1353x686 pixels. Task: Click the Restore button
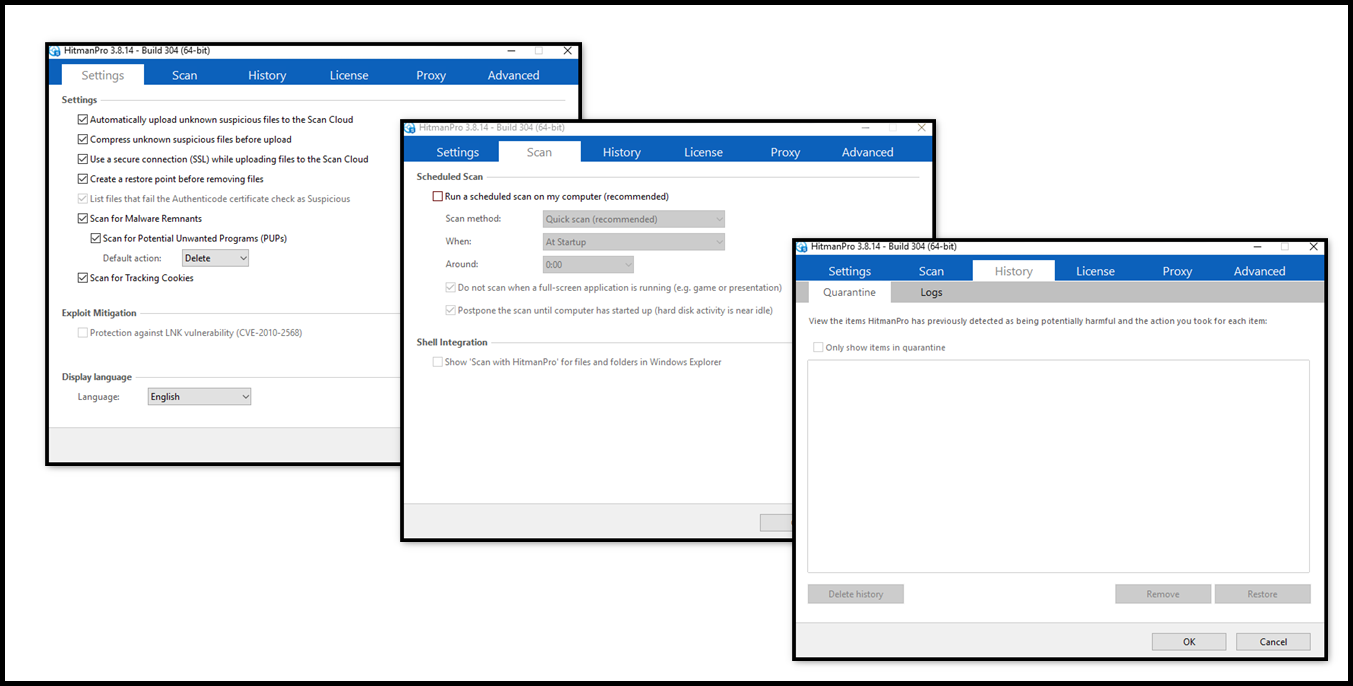coord(1263,594)
